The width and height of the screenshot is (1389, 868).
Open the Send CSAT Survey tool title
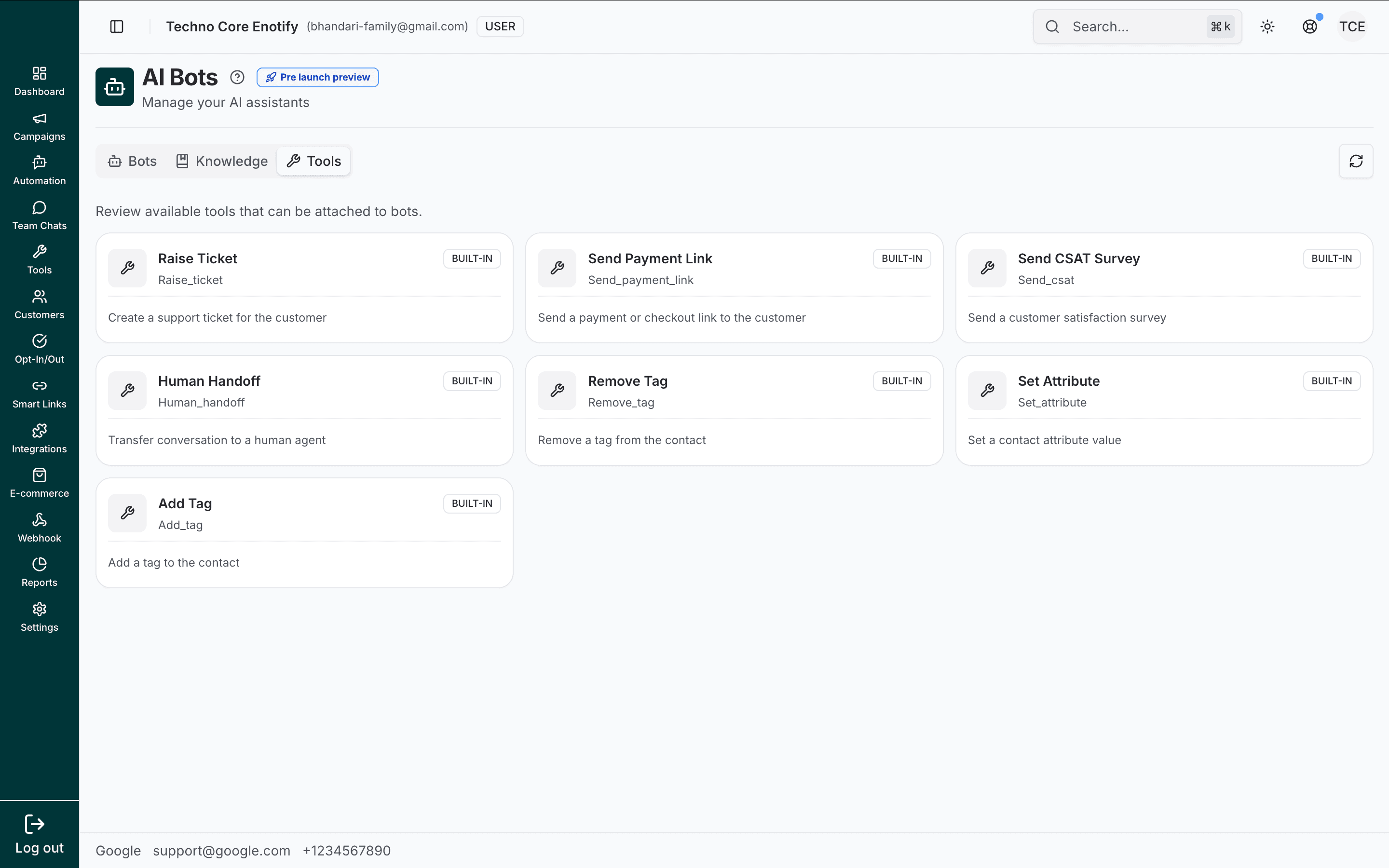point(1078,259)
